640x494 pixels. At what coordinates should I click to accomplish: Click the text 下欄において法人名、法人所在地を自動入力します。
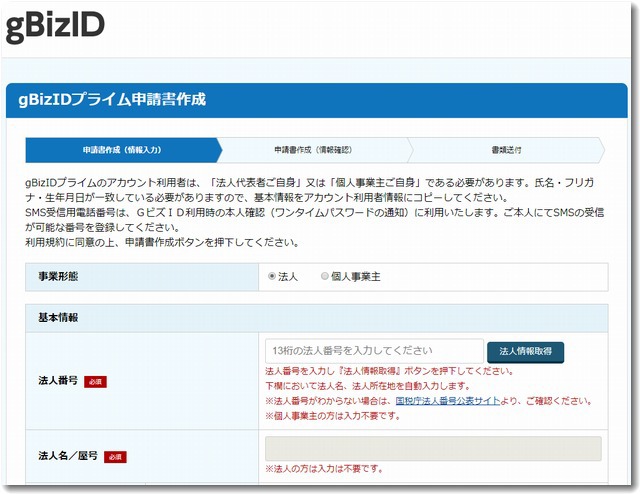point(368,386)
